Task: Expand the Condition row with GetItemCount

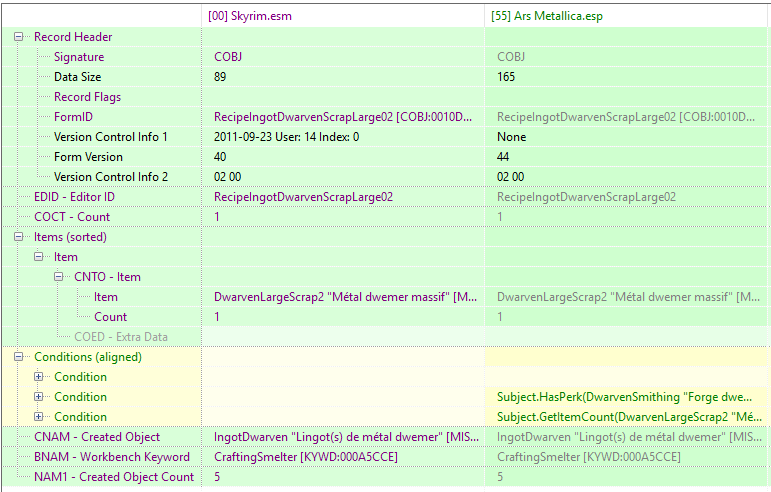Action: (38, 417)
